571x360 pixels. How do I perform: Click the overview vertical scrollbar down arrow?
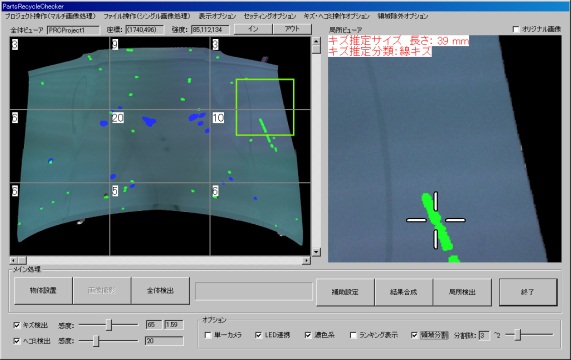pyautogui.click(x=316, y=252)
